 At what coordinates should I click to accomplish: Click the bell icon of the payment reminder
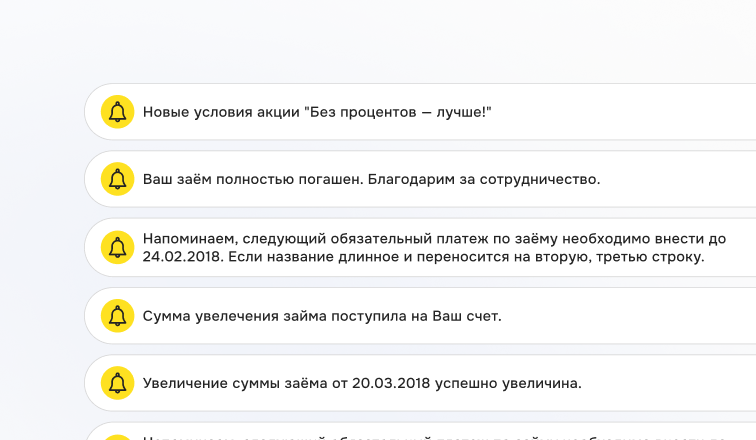click(x=118, y=247)
